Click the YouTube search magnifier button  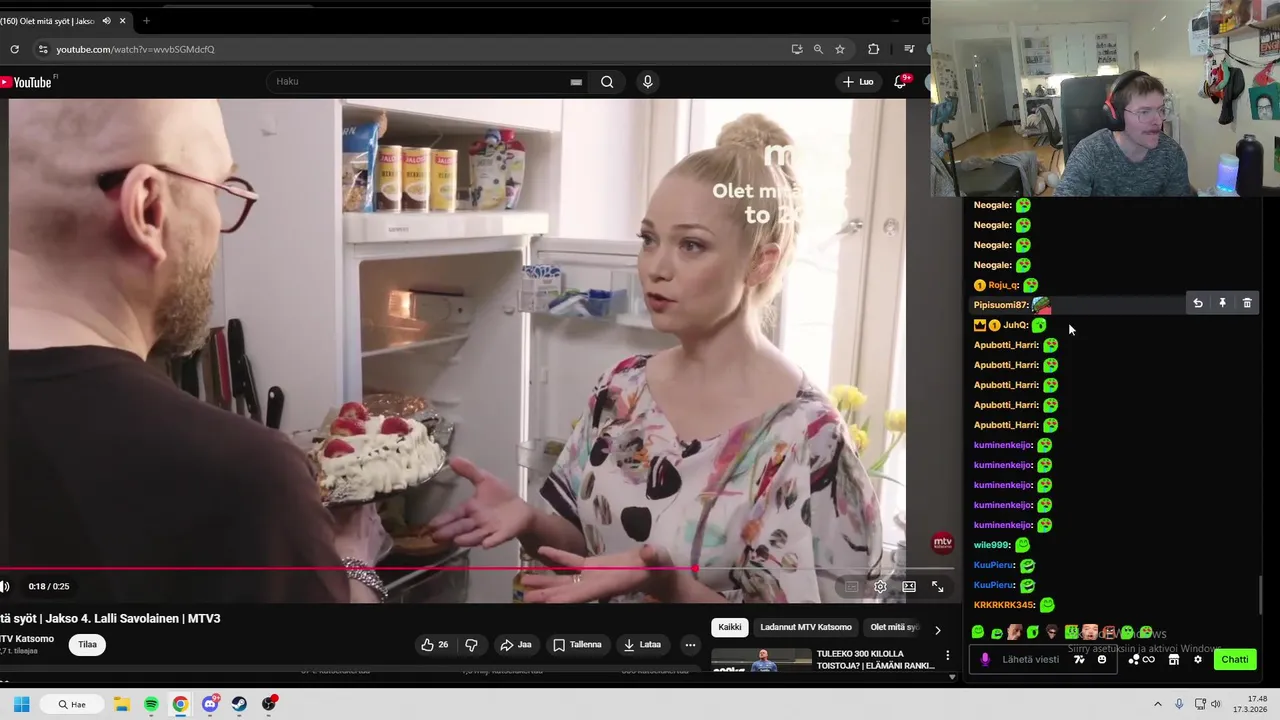coord(607,82)
